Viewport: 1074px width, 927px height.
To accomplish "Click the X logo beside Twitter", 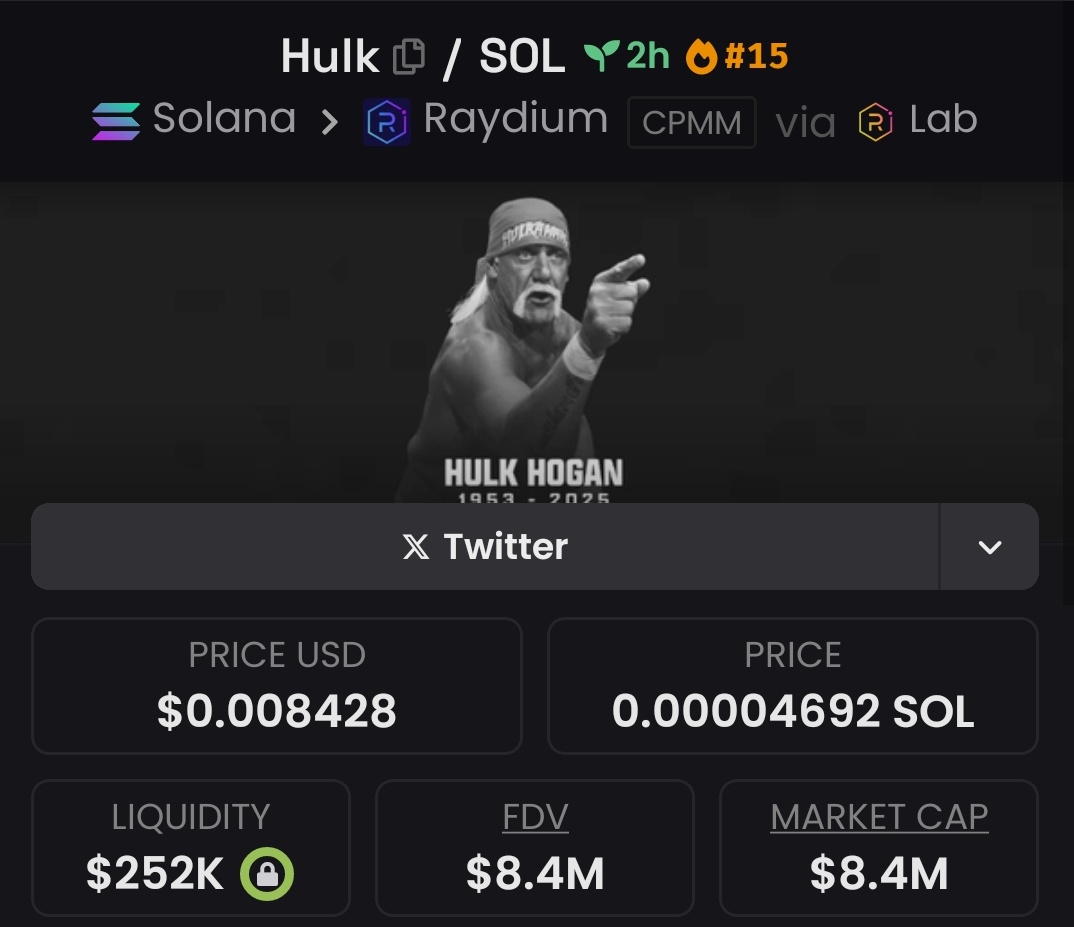I will [416, 547].
